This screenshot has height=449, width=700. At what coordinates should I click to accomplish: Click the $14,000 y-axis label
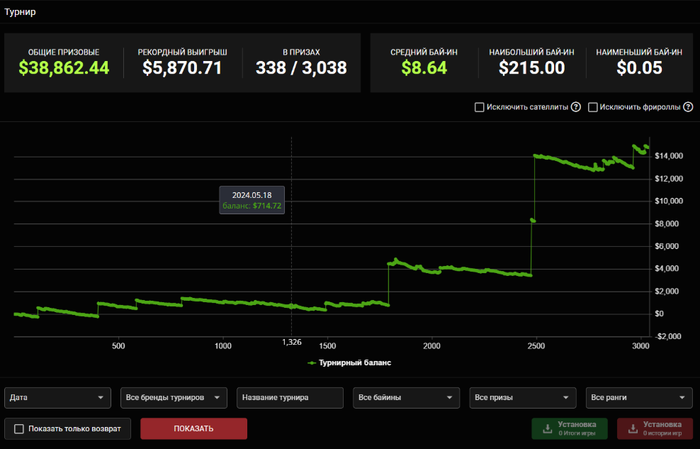[x=669, y=156]
